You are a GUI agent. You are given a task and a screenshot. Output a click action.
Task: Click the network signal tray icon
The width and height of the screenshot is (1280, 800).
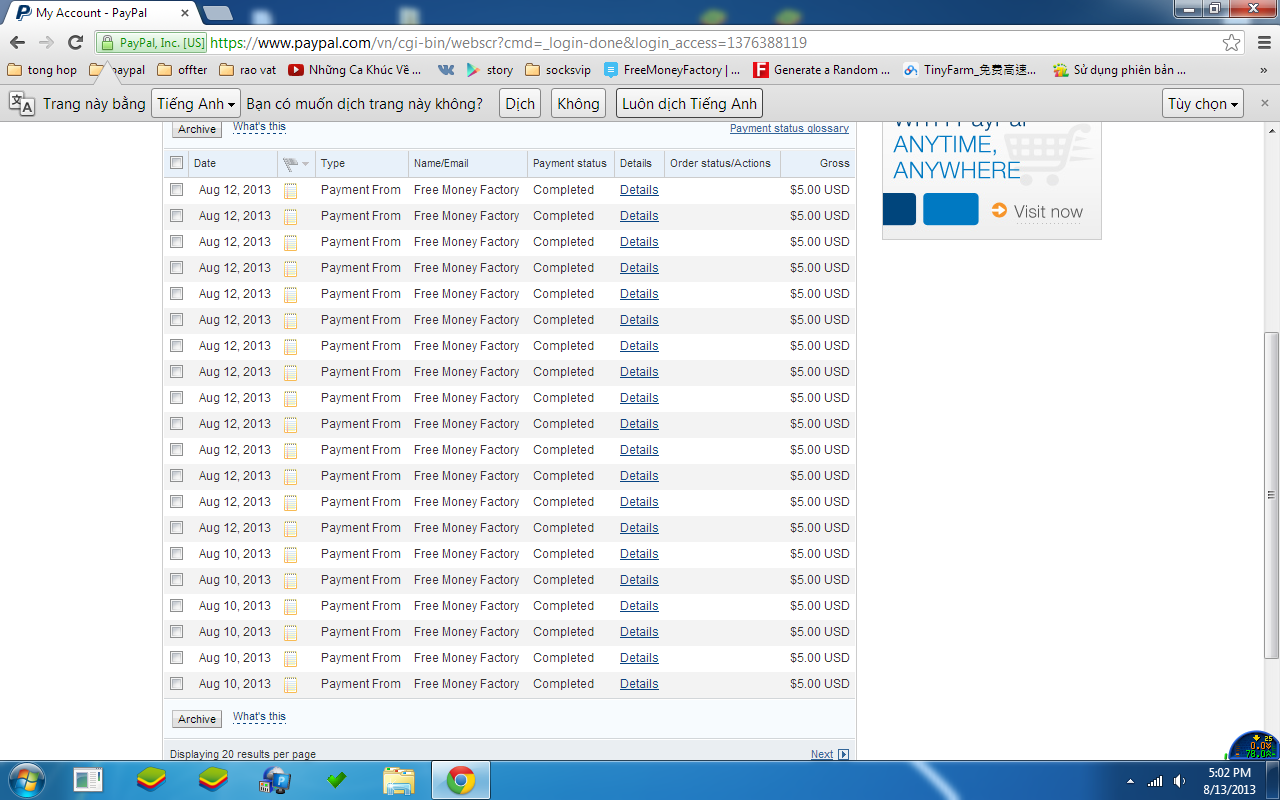(1155, 780)
